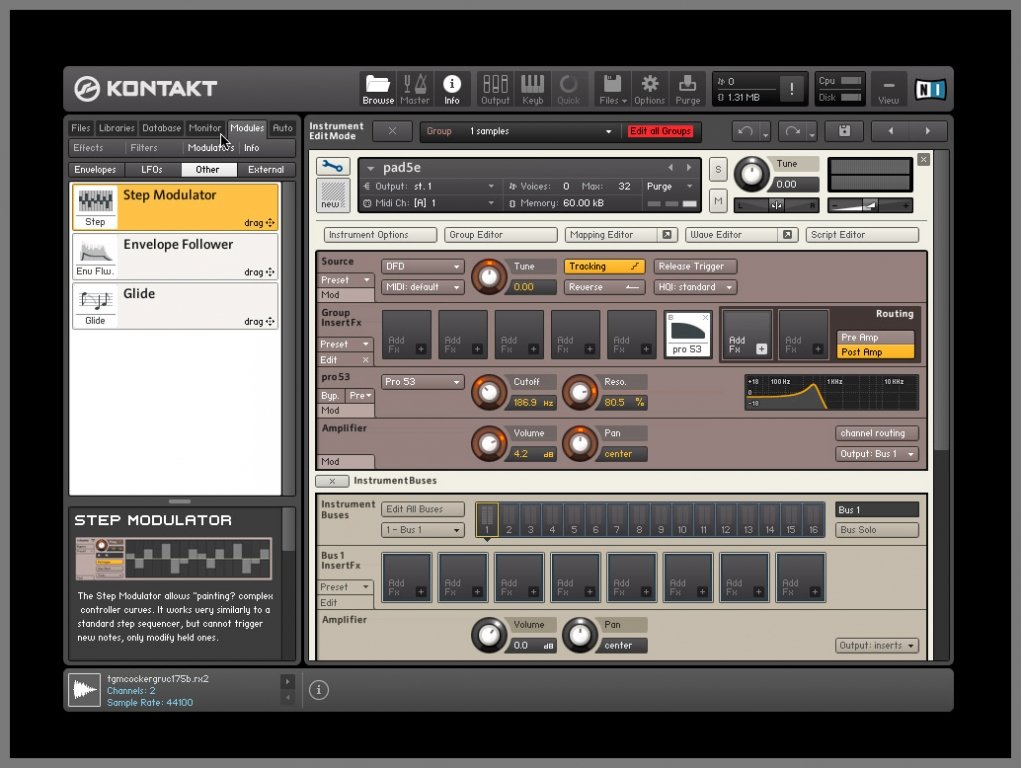Play the sample preview speaker icon
Screen dimensions: 1021x768
tap(85, 690)
